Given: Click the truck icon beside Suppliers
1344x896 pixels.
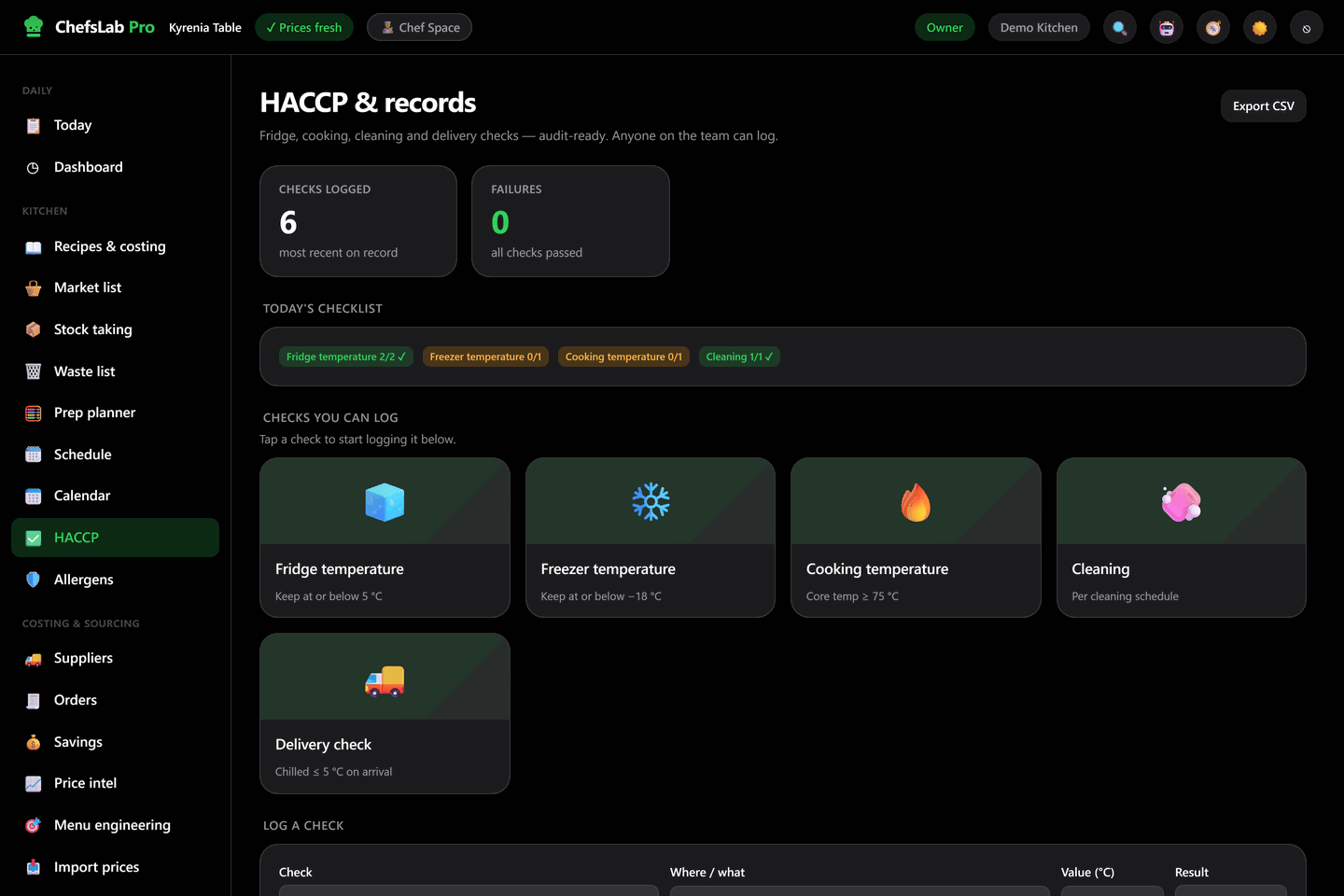Looking at the screenshot, I should coord(34,659).
